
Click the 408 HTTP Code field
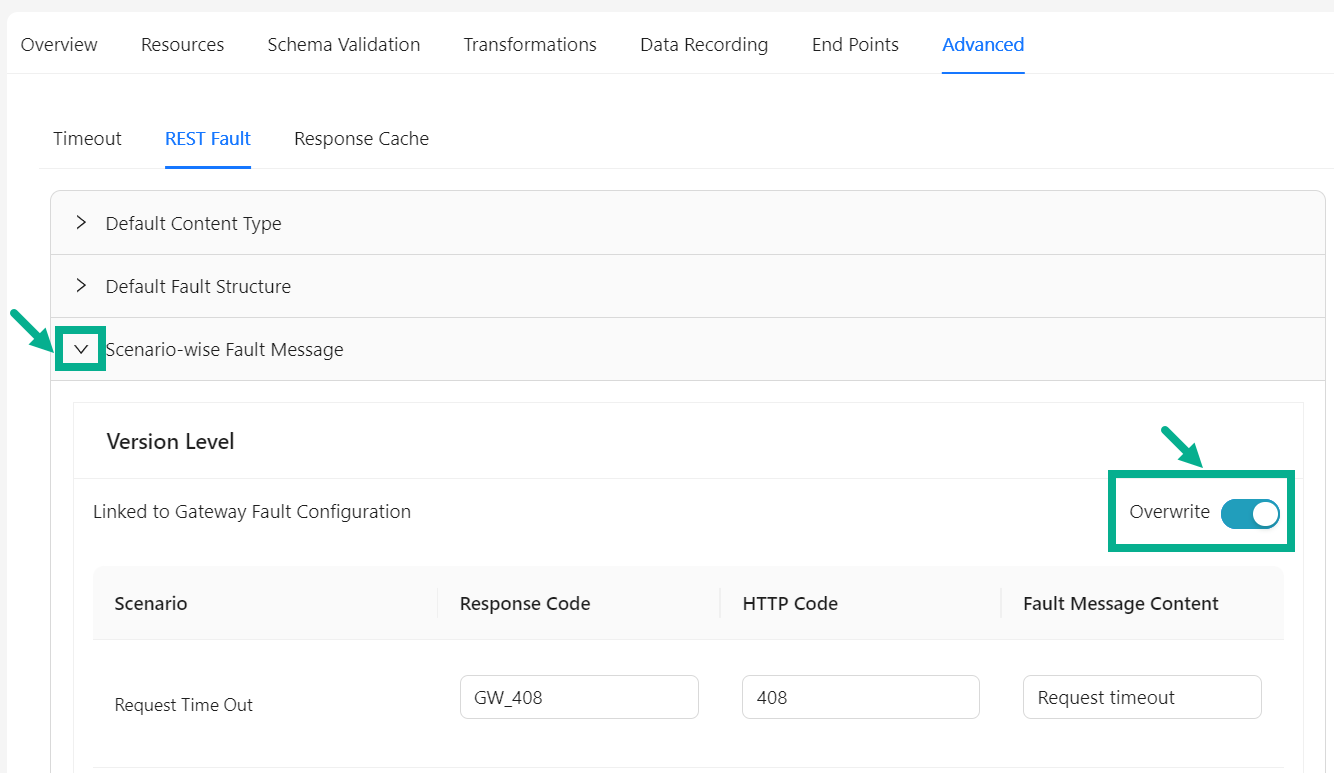pos(860,697)
